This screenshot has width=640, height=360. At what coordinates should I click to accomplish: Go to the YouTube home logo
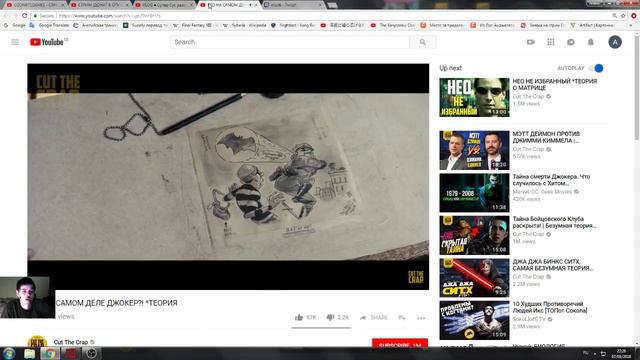click(47, 42)
